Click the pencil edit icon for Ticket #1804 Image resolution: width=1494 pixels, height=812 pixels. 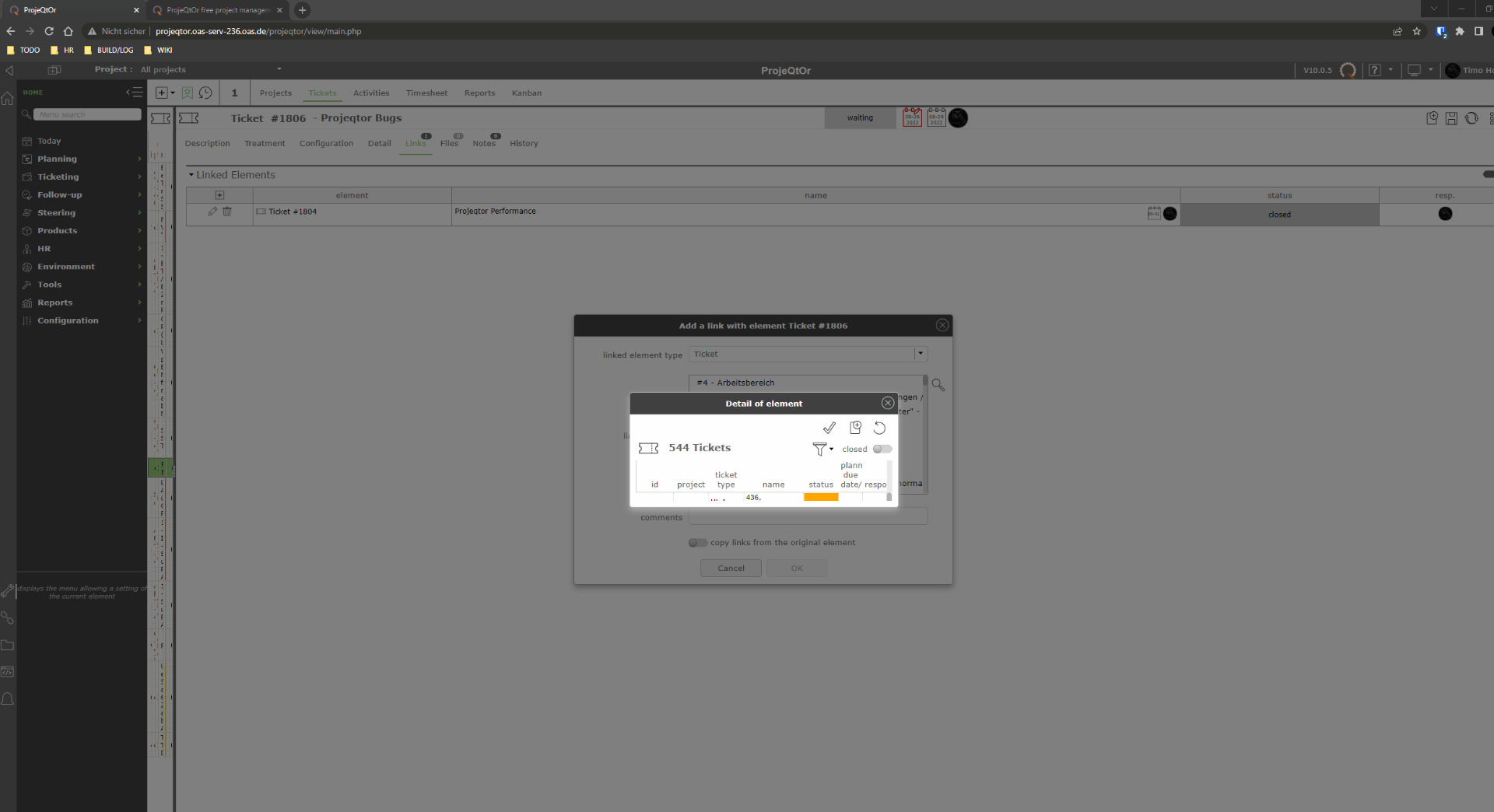coord(212,212)
